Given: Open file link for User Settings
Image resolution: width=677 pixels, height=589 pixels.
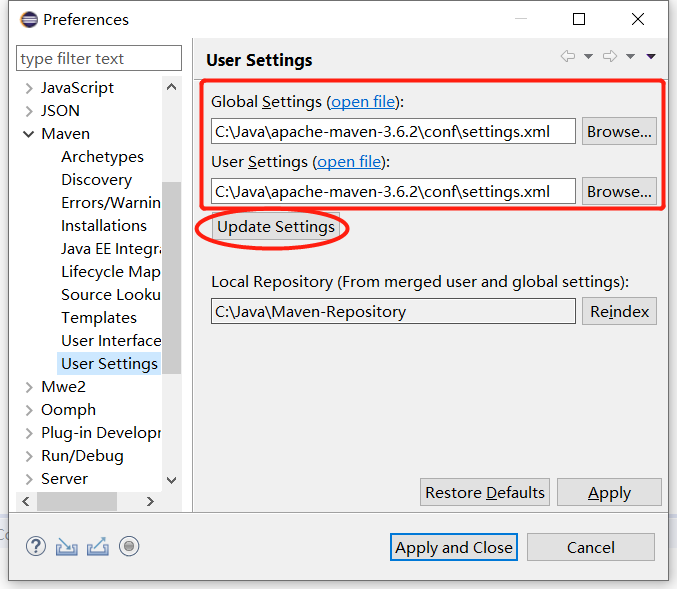Looking at the screenshot, I should click(349, 162).
